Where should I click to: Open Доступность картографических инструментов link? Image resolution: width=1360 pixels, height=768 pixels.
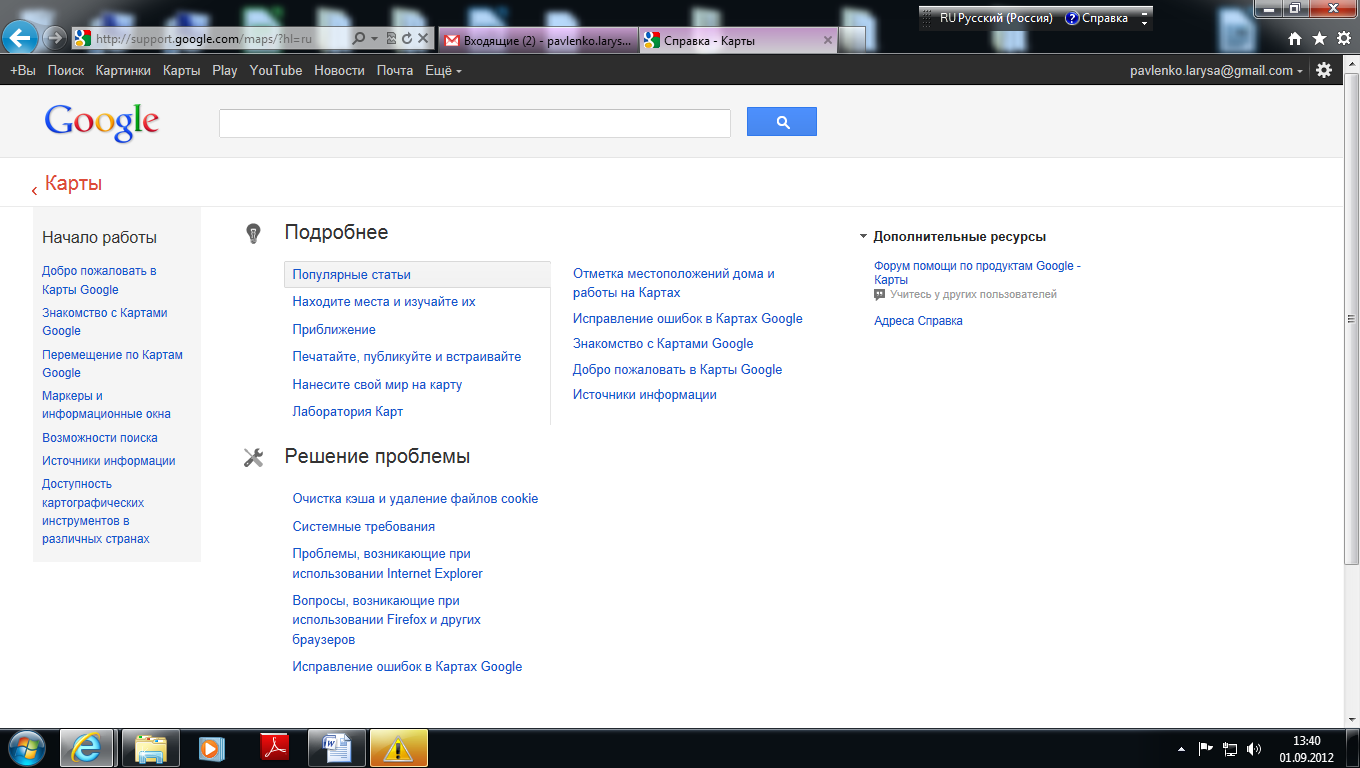tap(96, 511)
